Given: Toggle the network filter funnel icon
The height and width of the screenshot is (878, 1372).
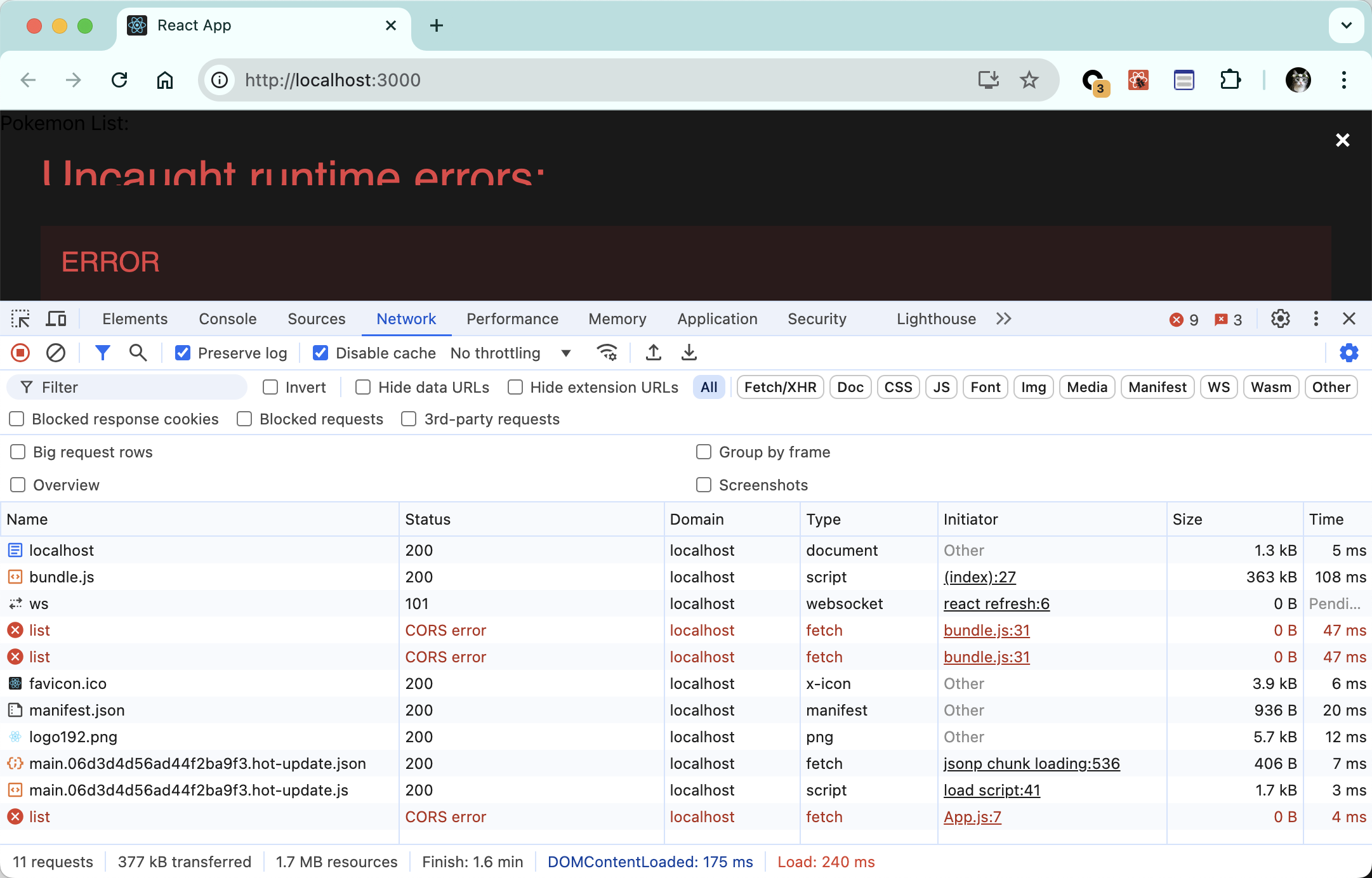Looking at the screenshot, I should tap(102, 353).
